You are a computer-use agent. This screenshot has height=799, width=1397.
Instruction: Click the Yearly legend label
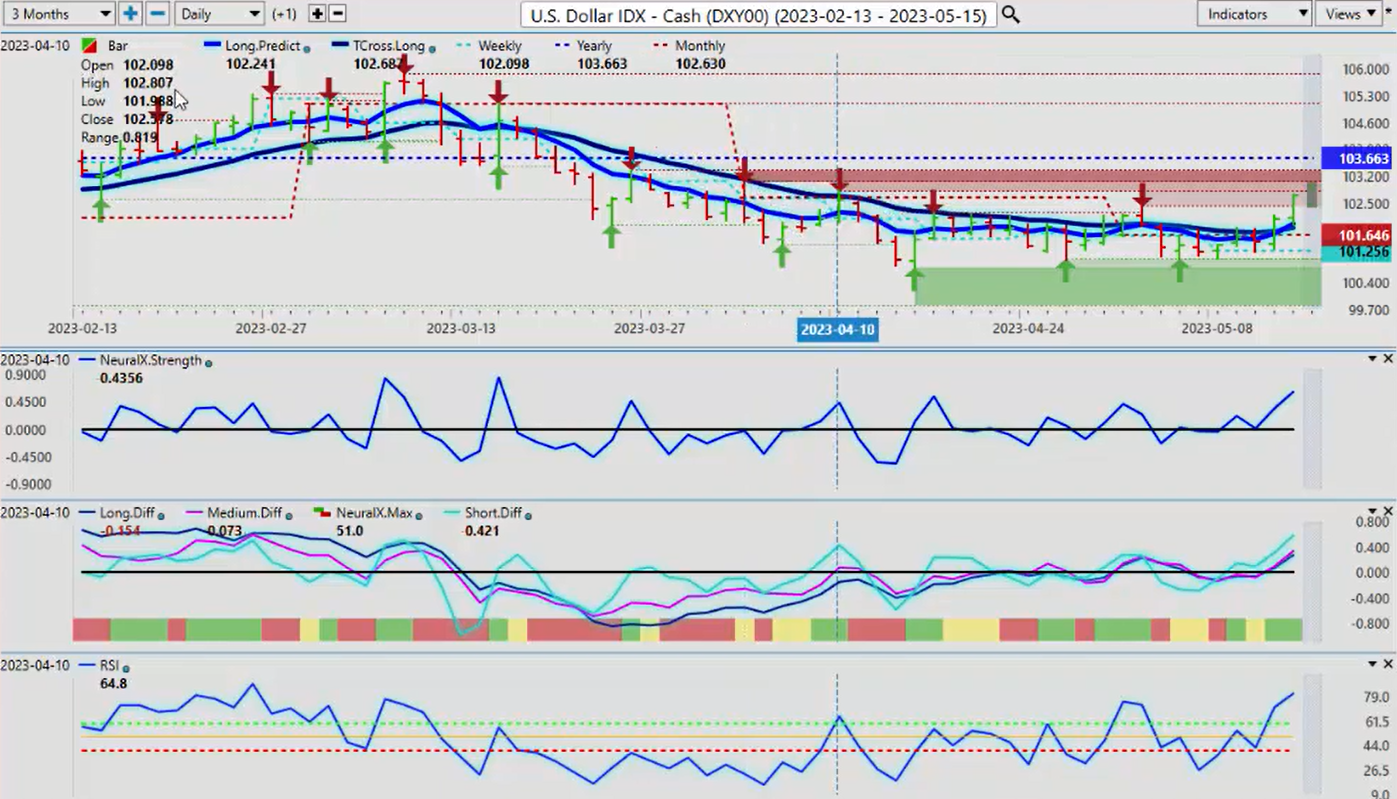point(595,46)
